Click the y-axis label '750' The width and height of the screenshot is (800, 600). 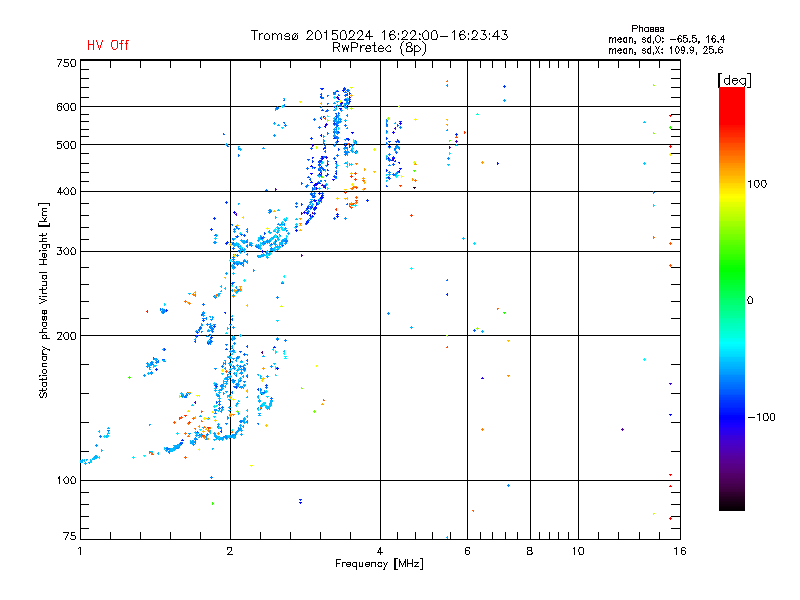(x=66, y=63)
